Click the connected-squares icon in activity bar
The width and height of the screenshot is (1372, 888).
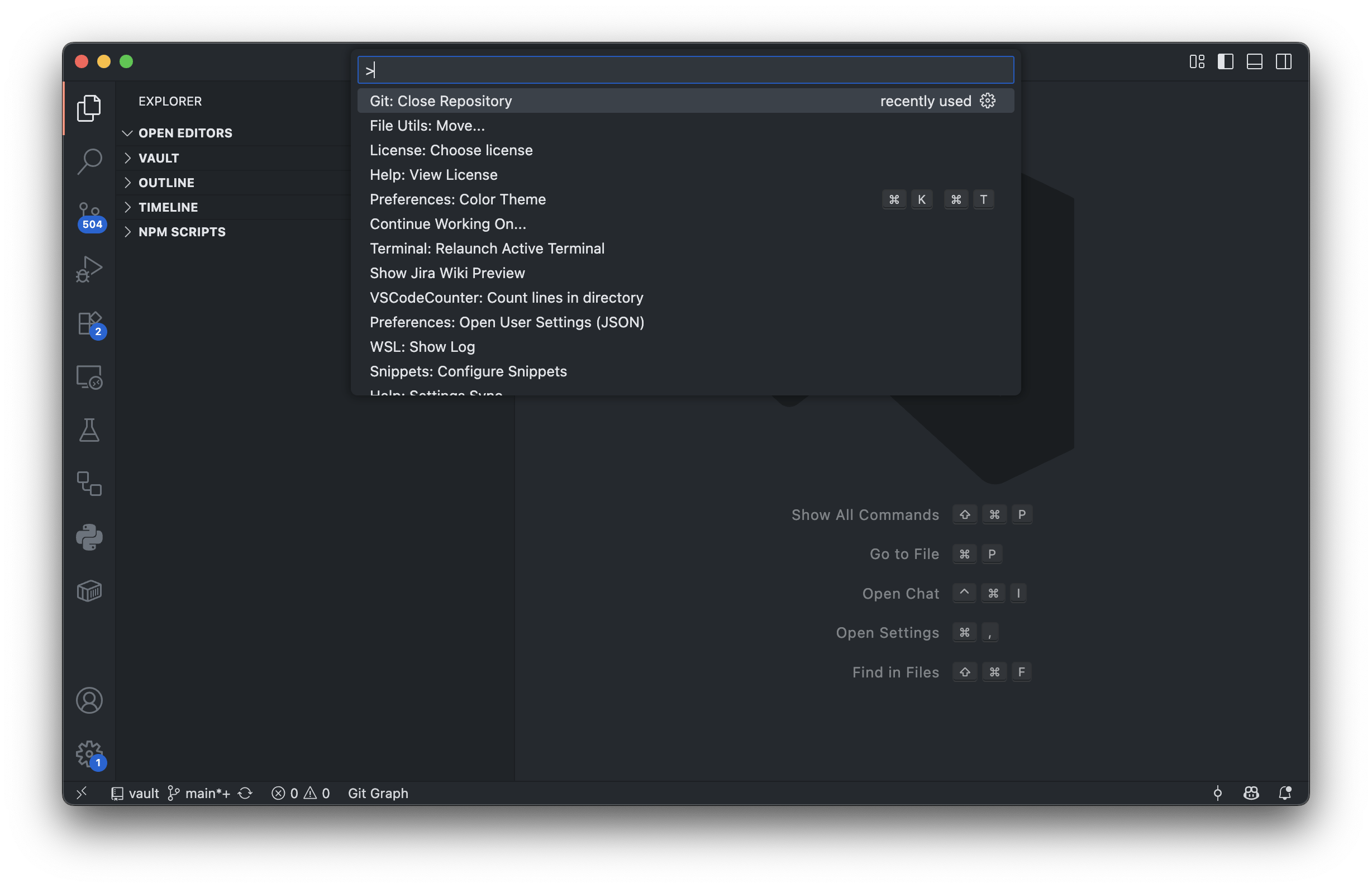(89, 484)
